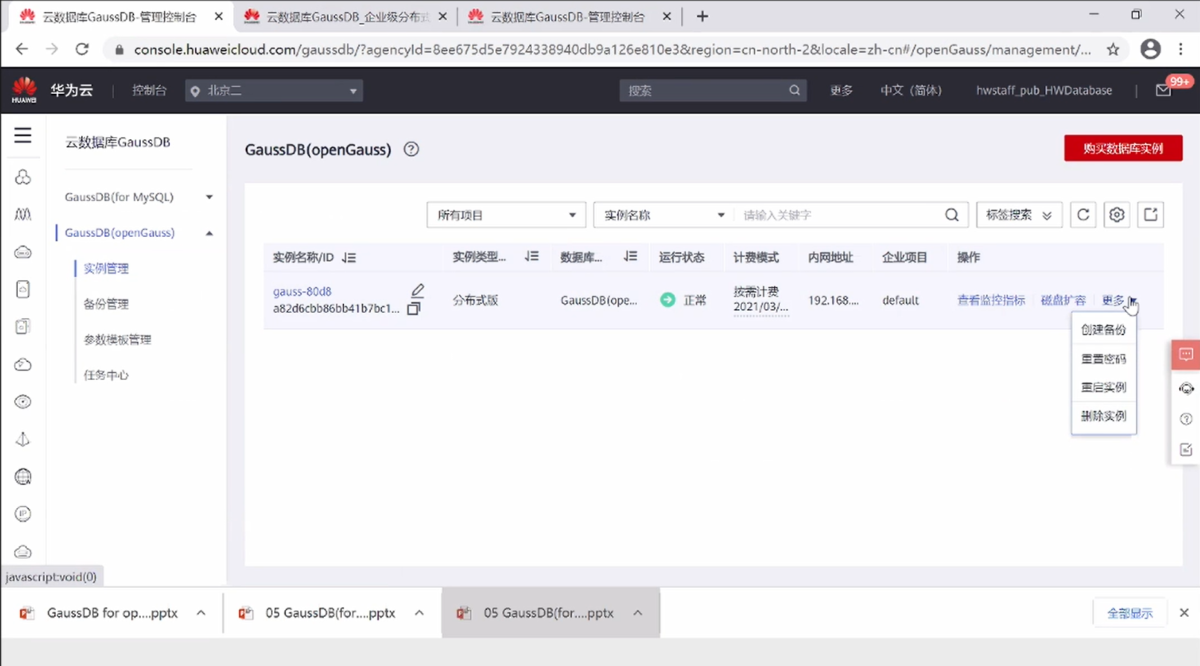Open the red chat feedback icon on the right edge
The width and height of the screenshot is (1200, 666).
[1186, 354]
